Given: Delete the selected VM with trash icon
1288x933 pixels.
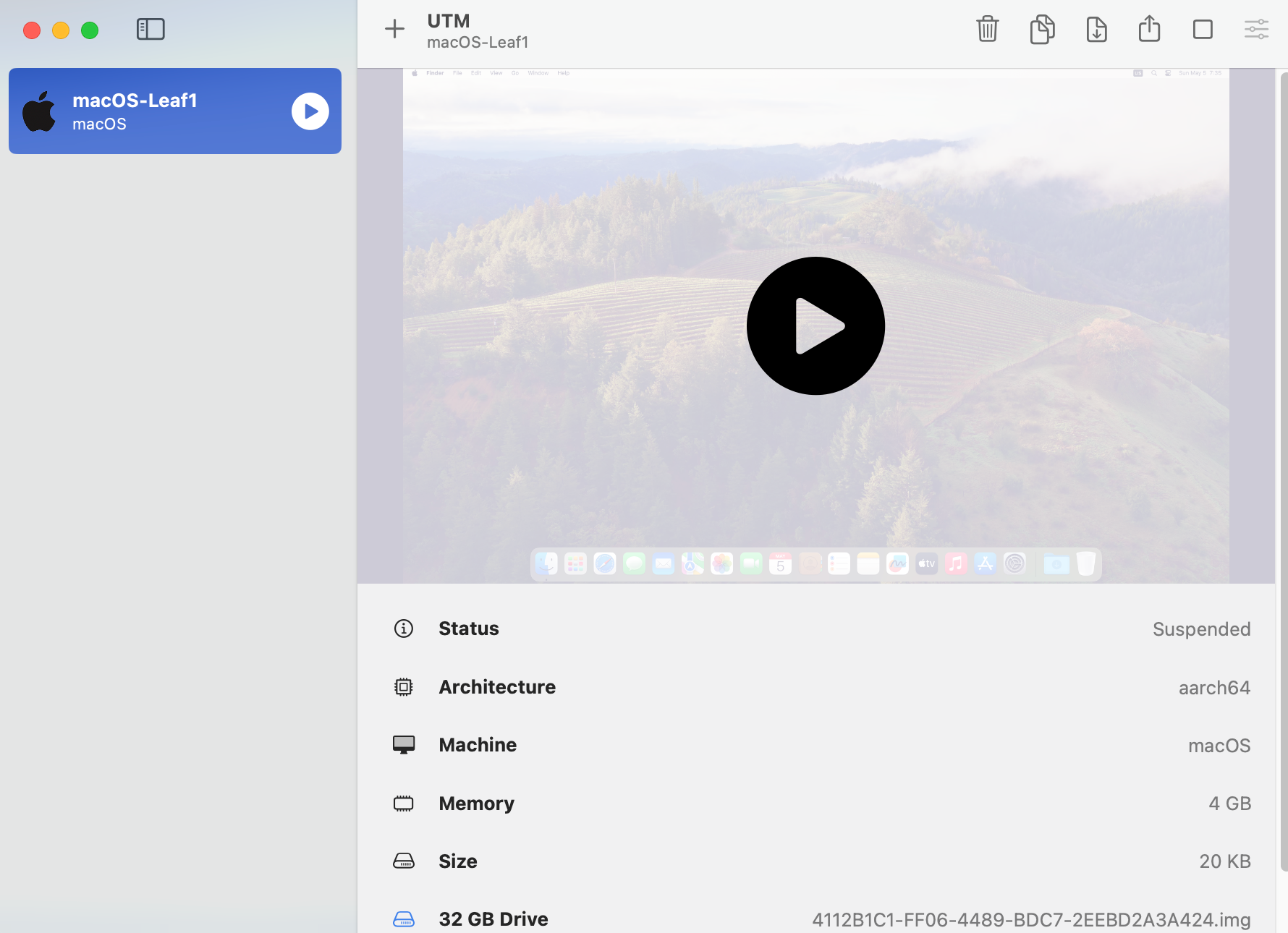Looking at the screenshot, I should tap(988, 29).
